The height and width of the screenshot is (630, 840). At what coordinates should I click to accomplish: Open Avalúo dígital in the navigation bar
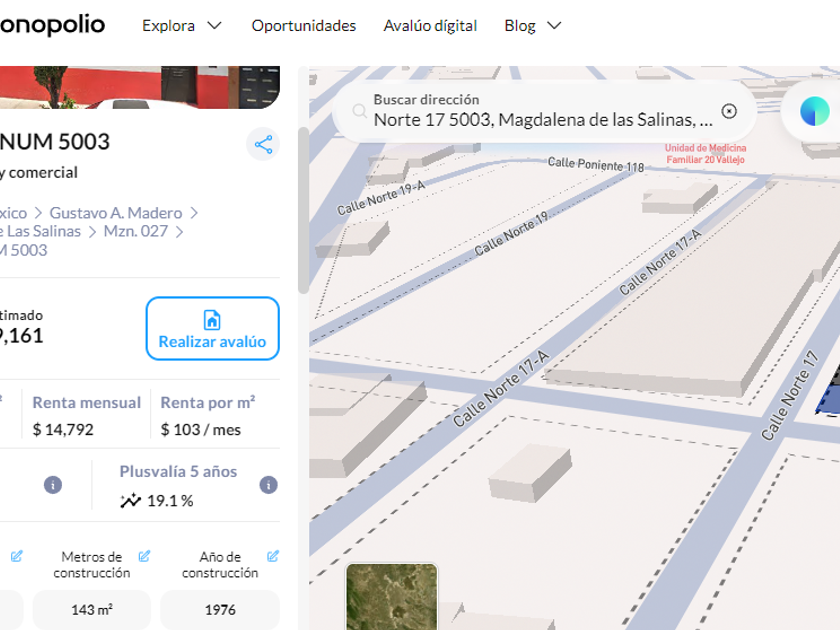(x=430, y=26)
